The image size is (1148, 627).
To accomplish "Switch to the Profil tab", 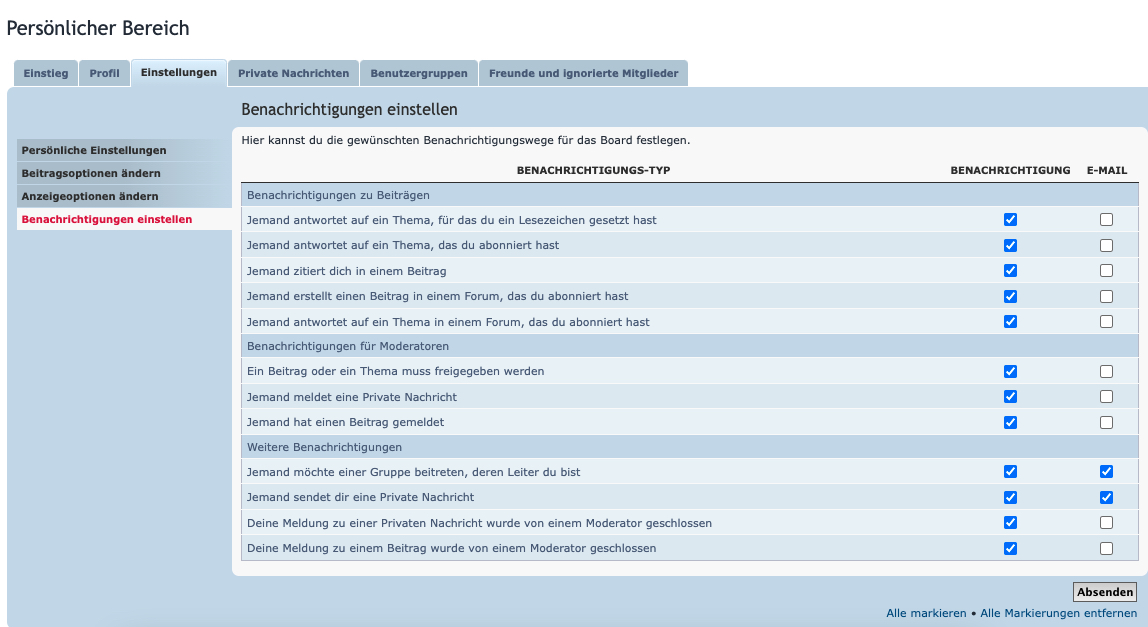I will tap(104, 73).
